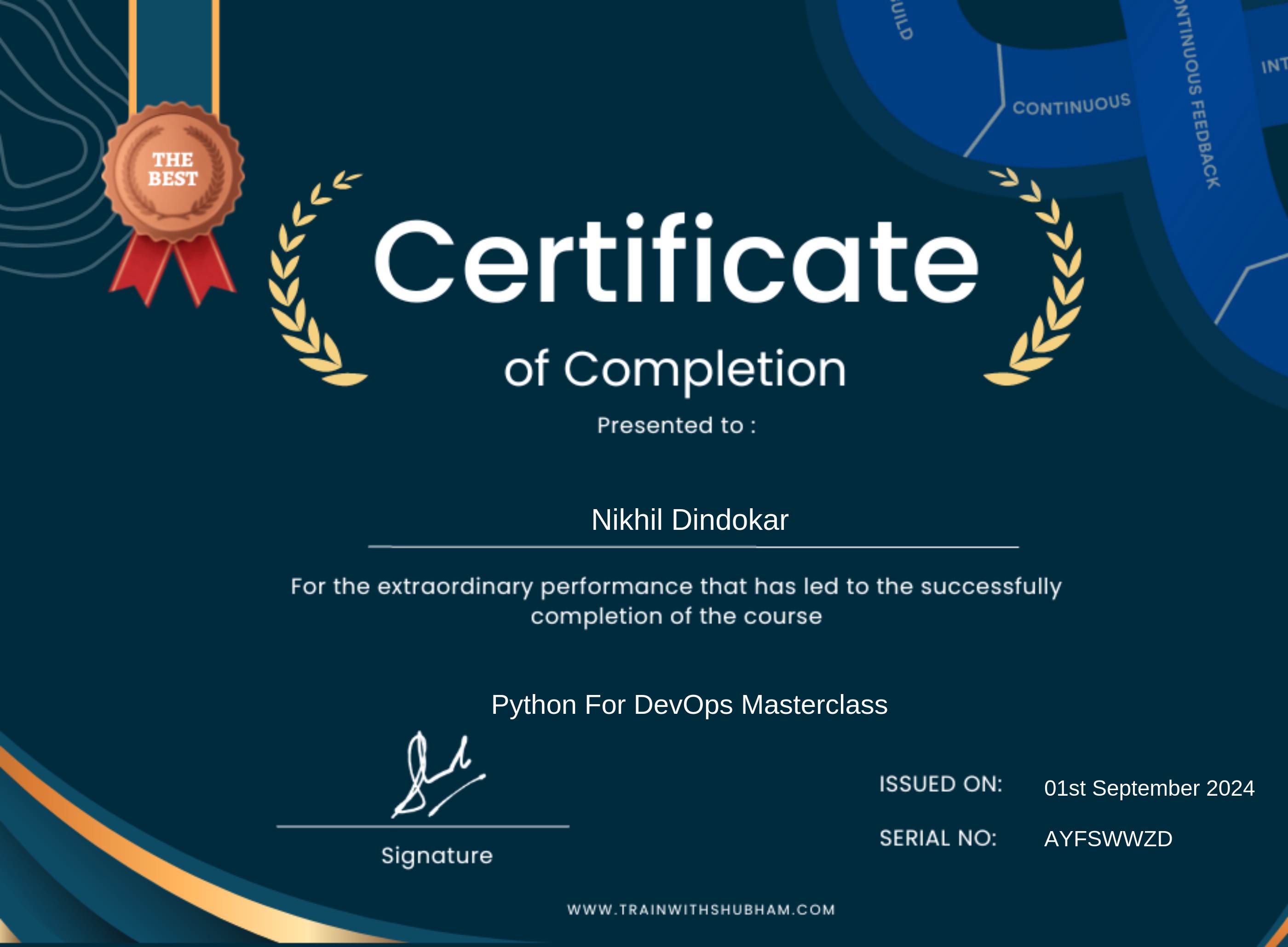Viewport: 1288px width, 947px height.
Task: Click the www.trainwithshubham.com website link
Action: coord(701,910)
